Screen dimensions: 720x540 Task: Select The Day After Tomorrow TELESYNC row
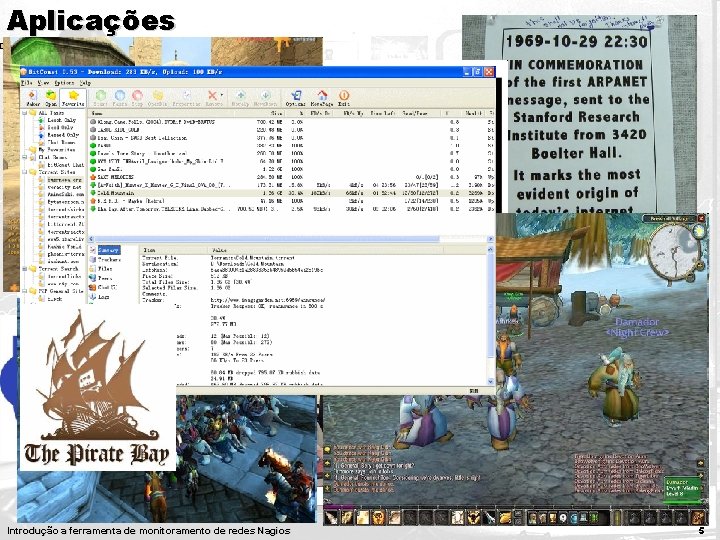292,209
